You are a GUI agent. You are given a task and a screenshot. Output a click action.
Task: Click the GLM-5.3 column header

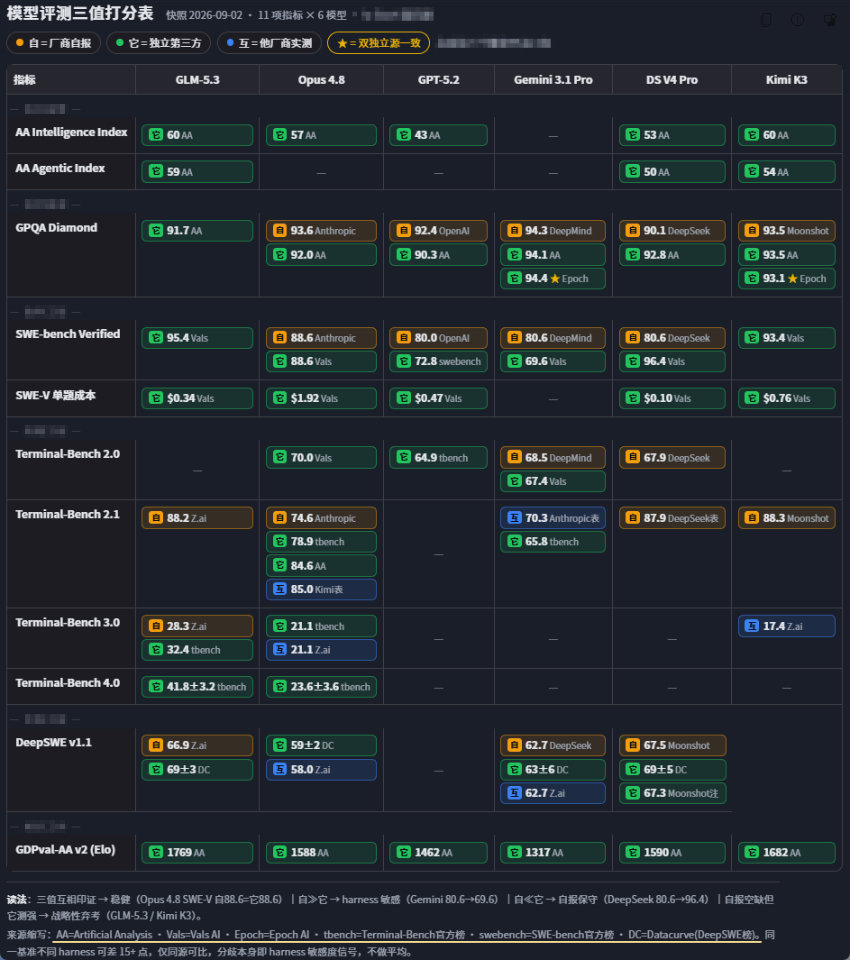tap(197, 80)
